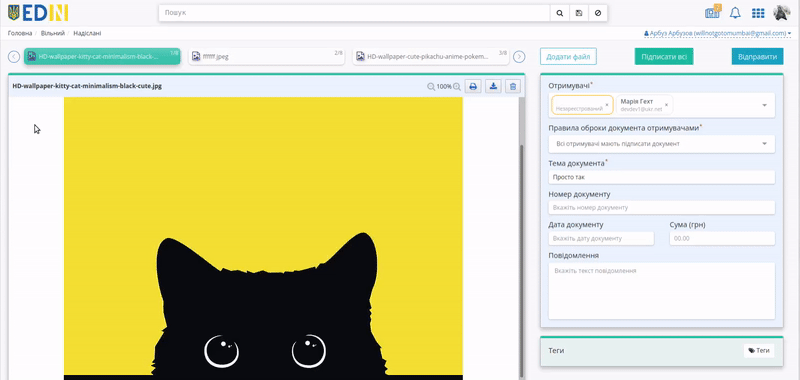
Task: Click the 100% zoom level text
Action: [444, 87]
